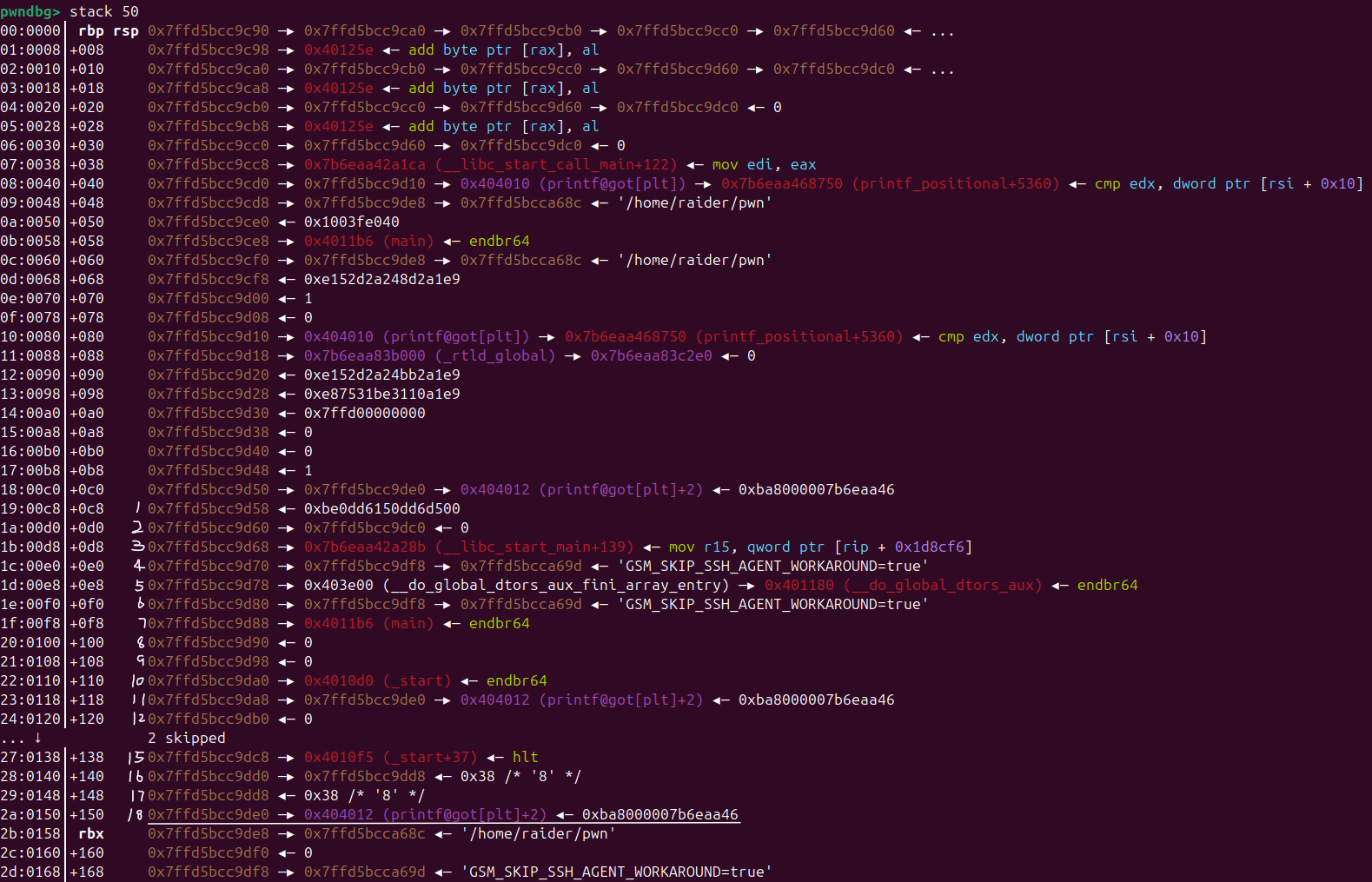The image size is (1372, 882).
Task: Click the 'rbx' register label
Action: point(90,833)
